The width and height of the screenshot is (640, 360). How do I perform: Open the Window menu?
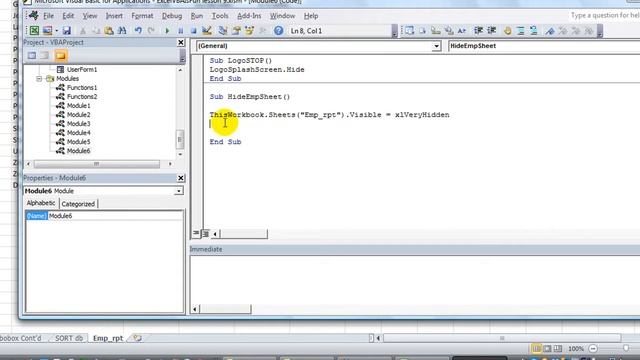click(x=282, y=16)
